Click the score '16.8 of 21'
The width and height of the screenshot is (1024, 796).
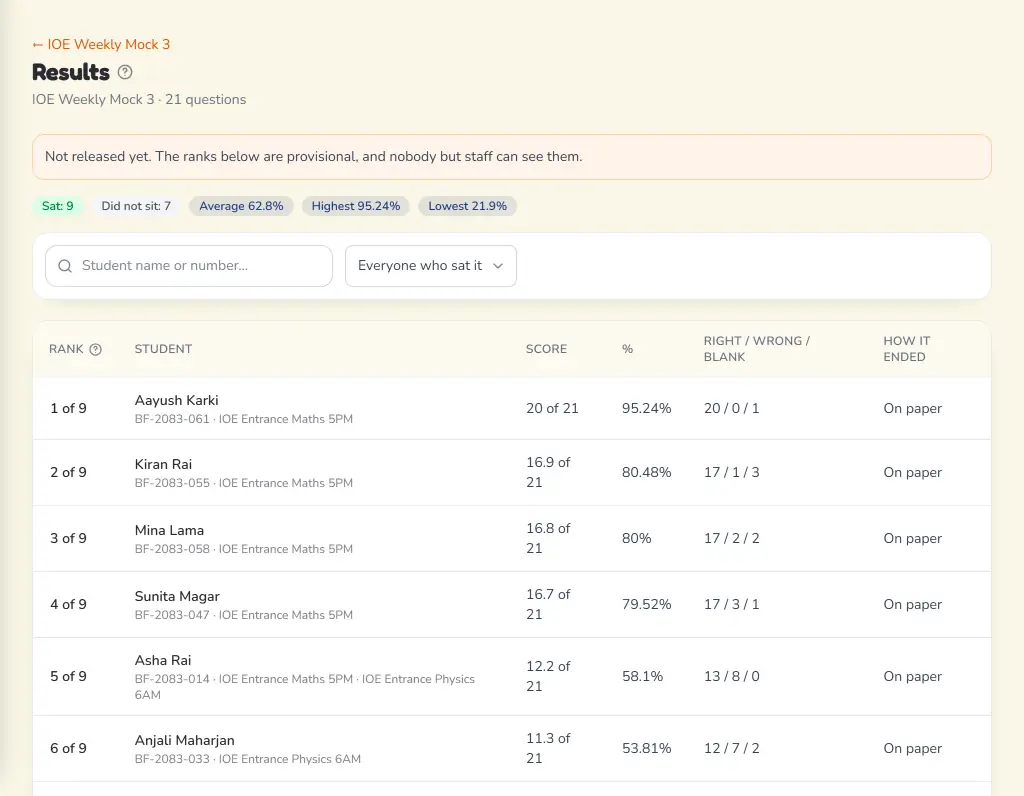[x=548, y=538]
